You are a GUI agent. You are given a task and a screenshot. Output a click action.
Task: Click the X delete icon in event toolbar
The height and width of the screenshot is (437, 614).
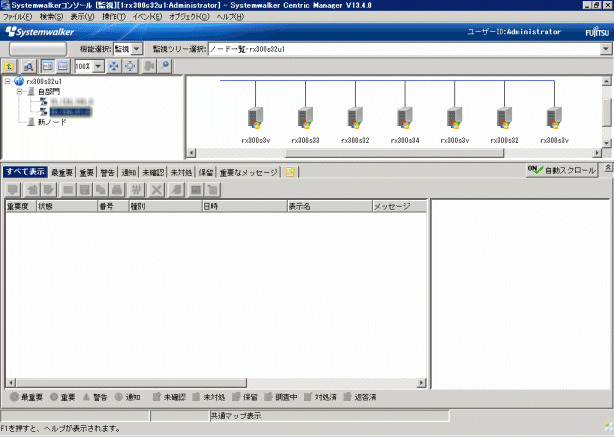coord(157,190)
